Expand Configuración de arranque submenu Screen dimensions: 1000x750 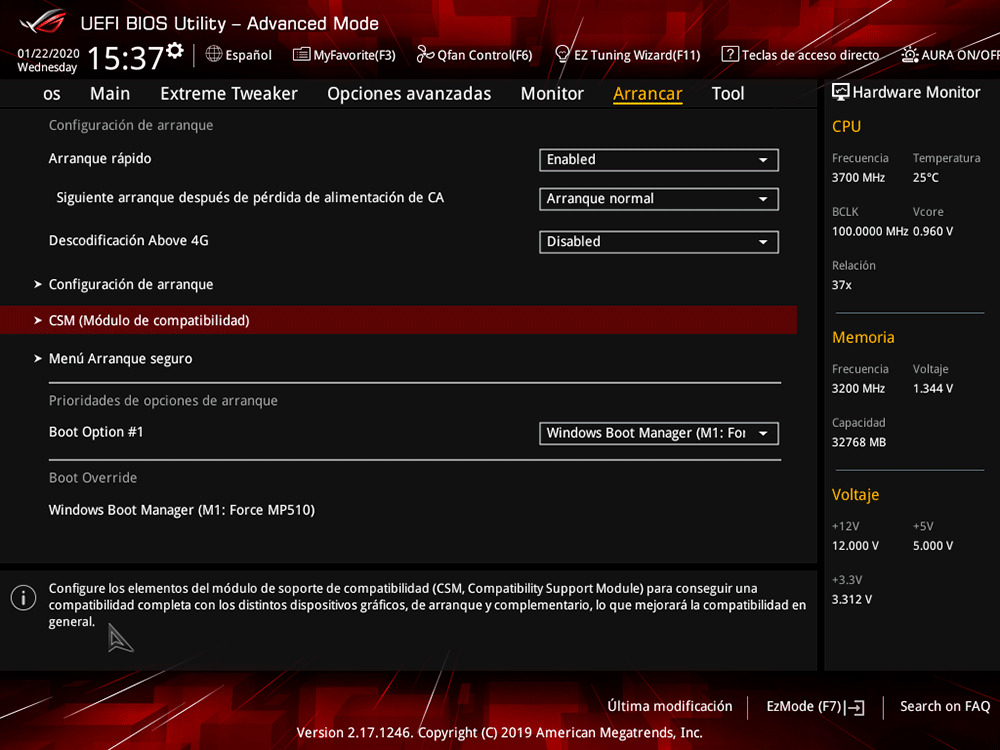point(131,284)
